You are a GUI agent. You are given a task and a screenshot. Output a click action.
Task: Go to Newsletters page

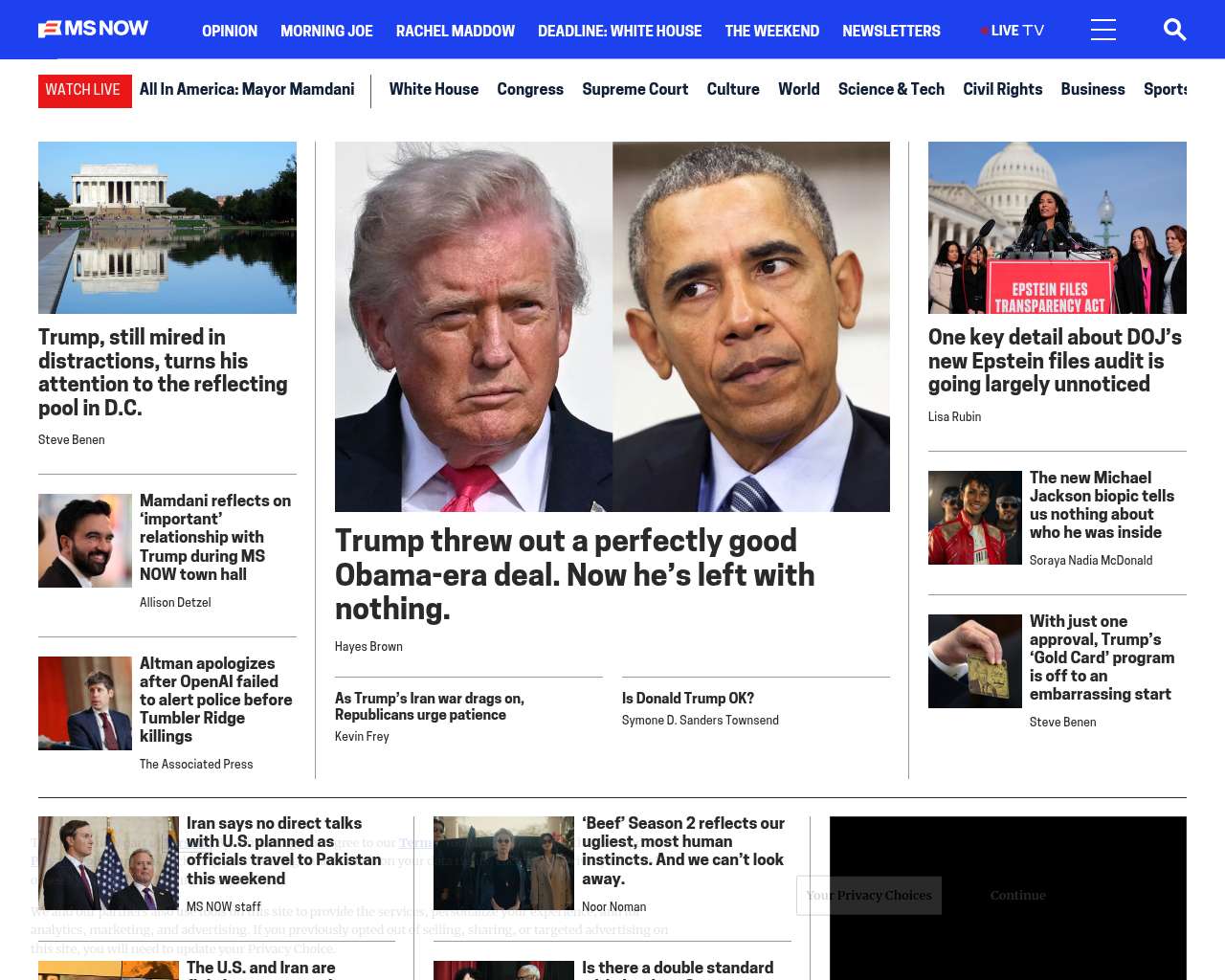tap(891, 31)
